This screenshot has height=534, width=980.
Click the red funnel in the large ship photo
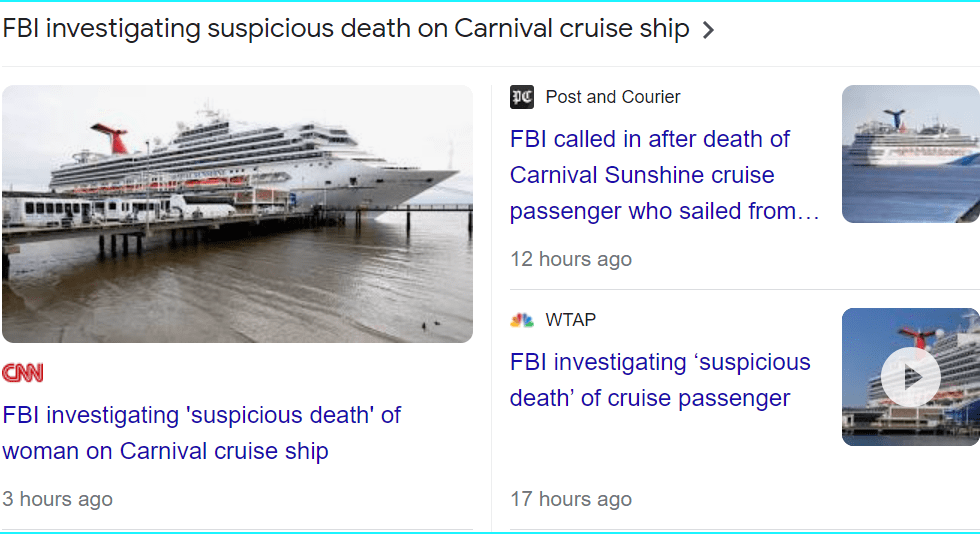[116, 138]
